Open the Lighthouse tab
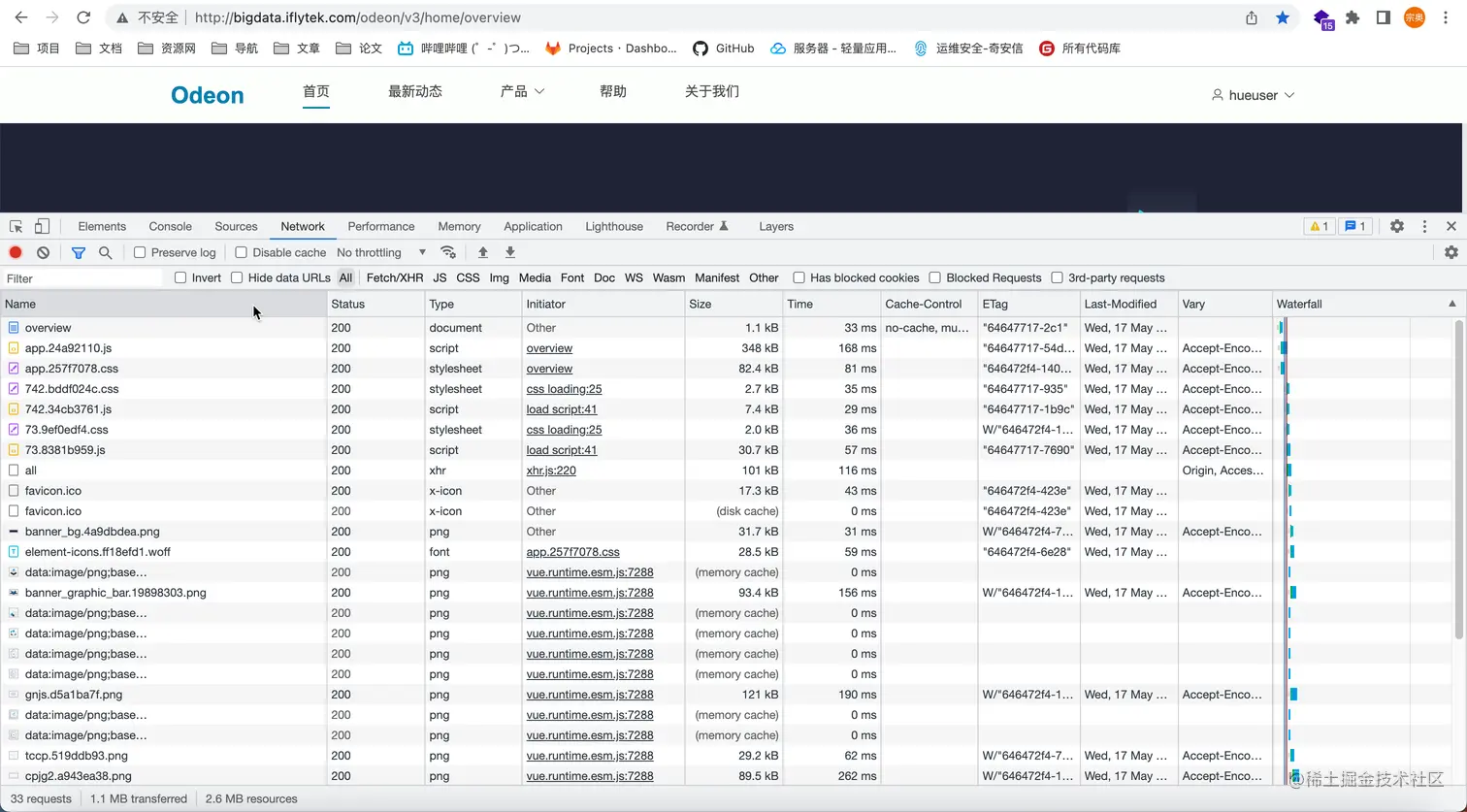1467x812 pixels. click(614, 226)
